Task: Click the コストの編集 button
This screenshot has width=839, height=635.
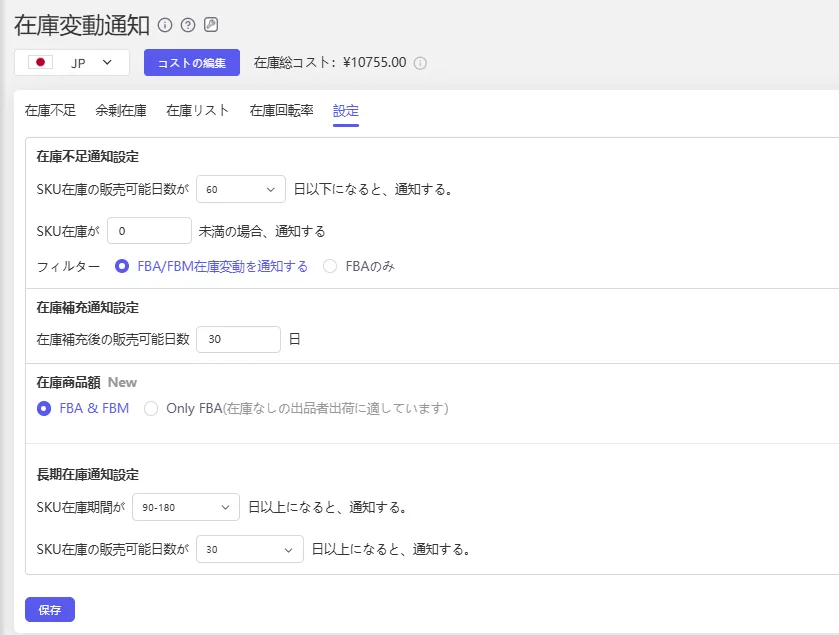Action: click(192, 63)
